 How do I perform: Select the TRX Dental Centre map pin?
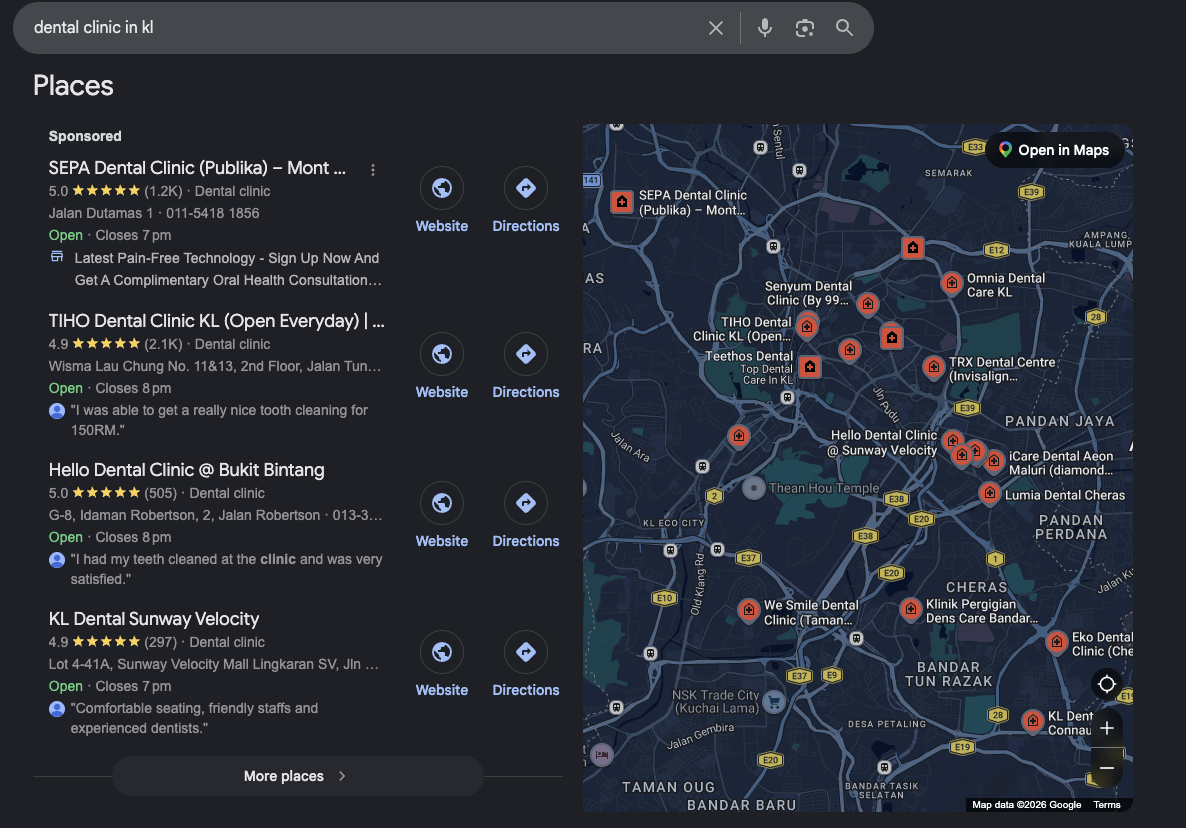(934, 367)
